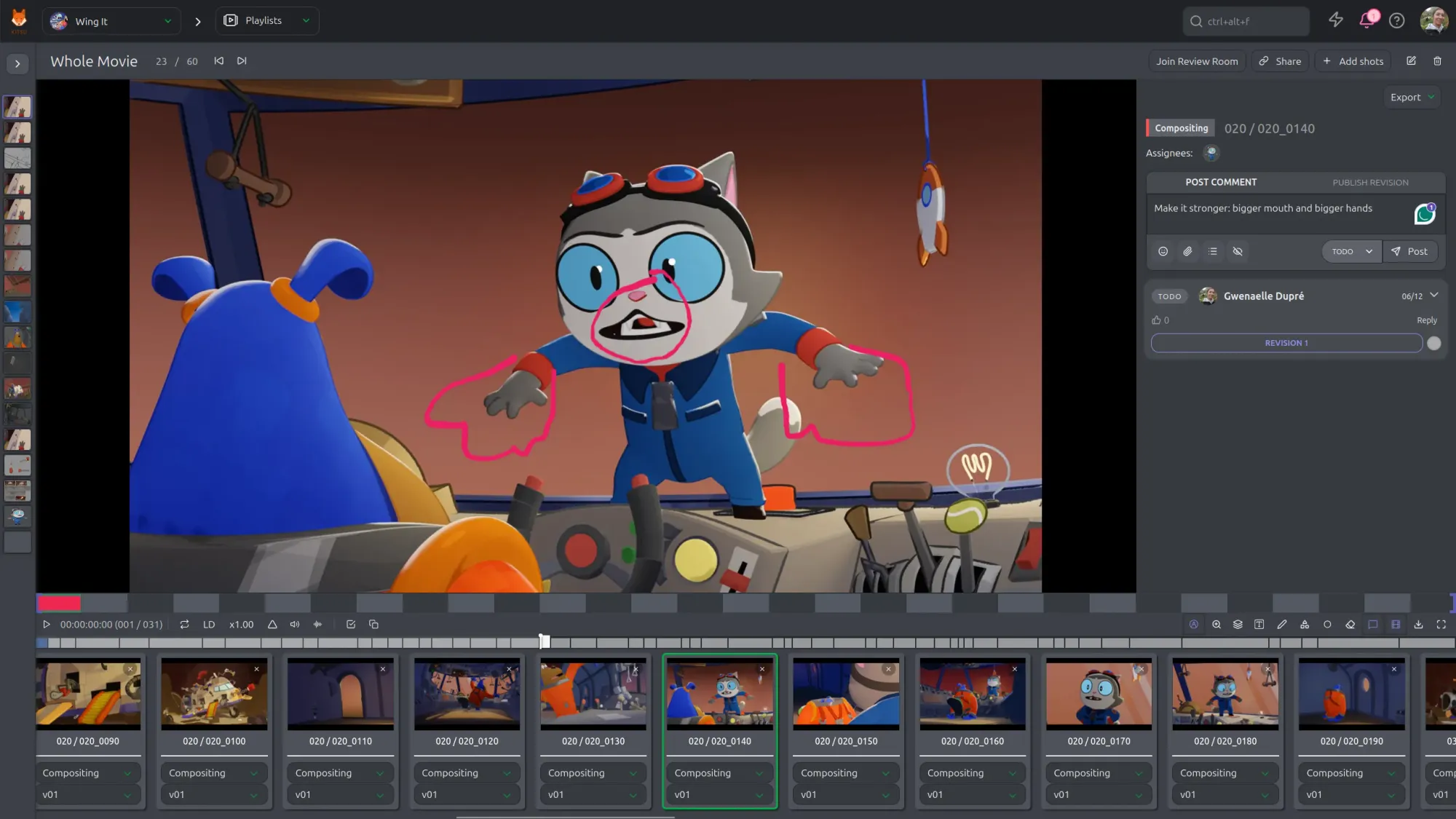Open the notifications bell
Viewport: 1456px width, 819px height.
pos(1367,20)
